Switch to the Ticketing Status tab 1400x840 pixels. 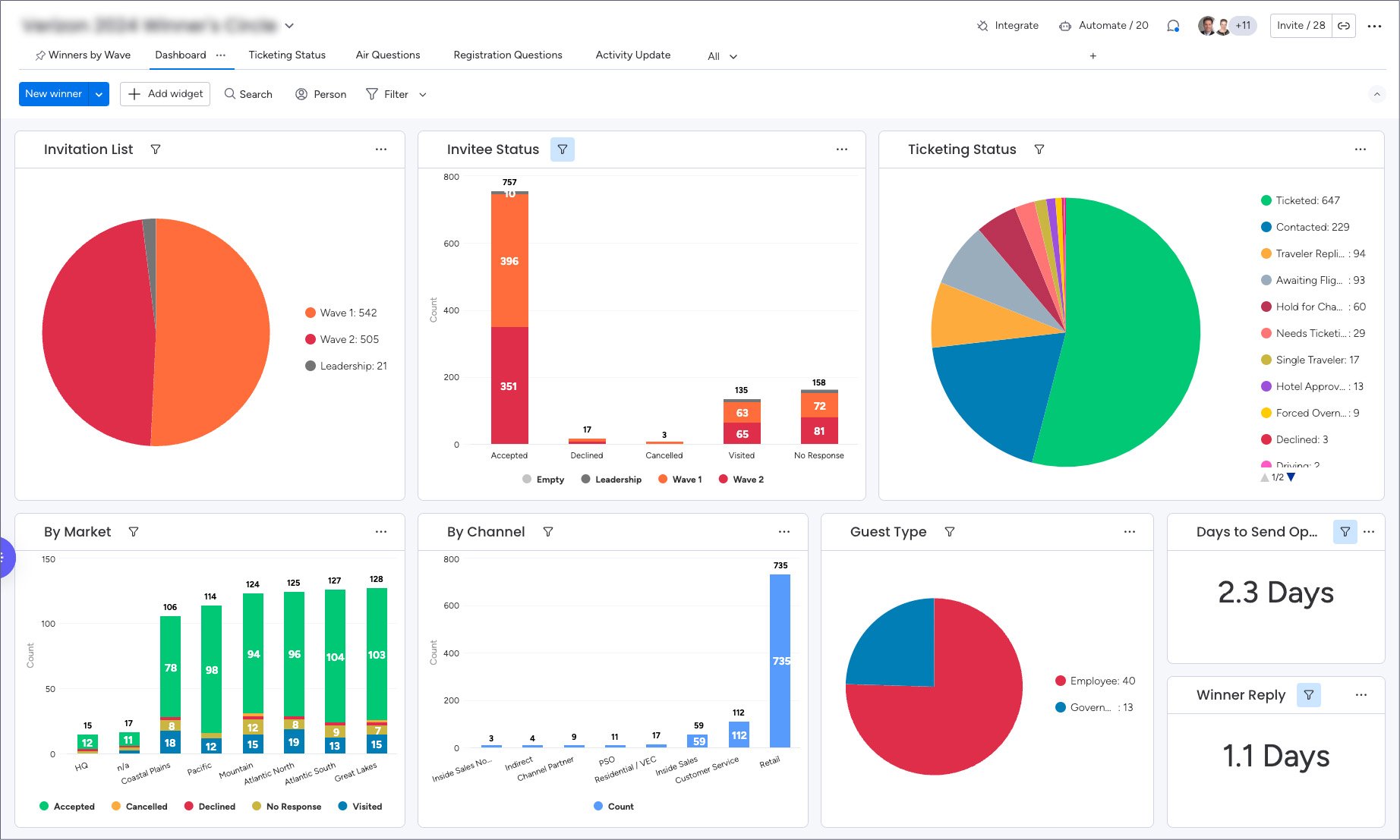click(287, 55)
